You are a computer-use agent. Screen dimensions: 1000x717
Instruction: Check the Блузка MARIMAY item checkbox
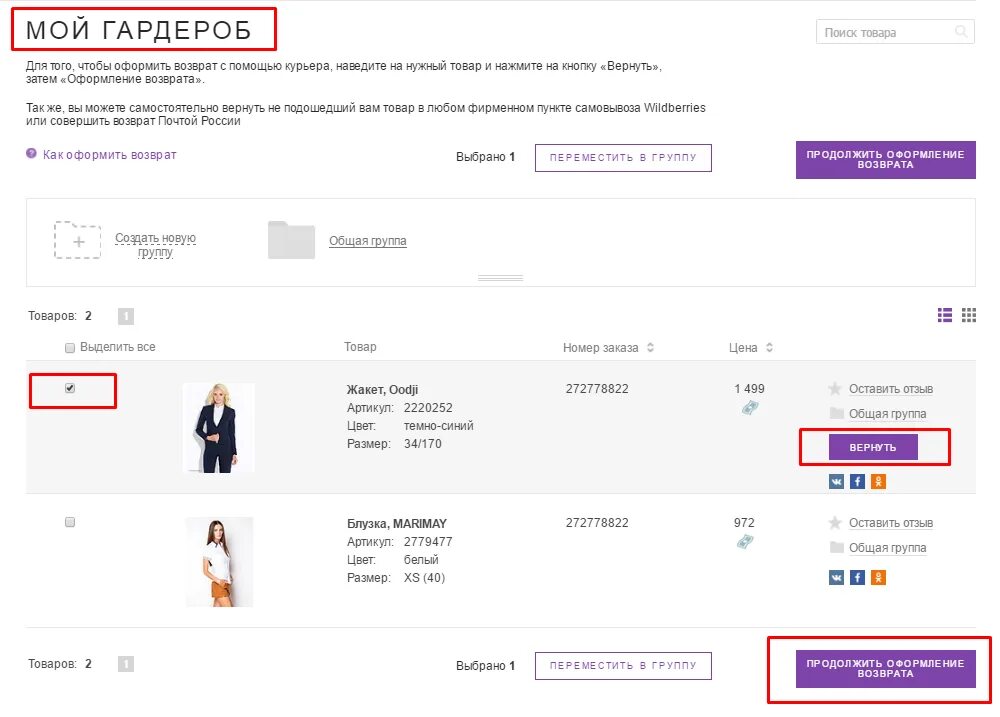pyautogui.click(x=70, y=522)
